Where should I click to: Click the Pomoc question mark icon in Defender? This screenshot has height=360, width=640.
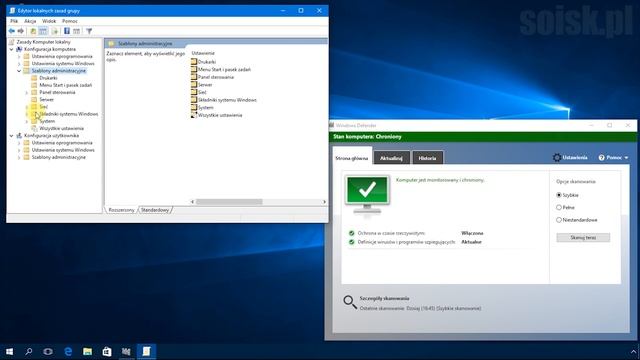[601, 158]
